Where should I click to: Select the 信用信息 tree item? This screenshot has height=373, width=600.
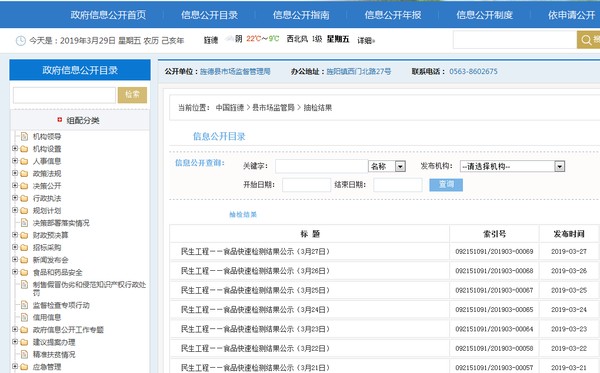pos(47,318)
